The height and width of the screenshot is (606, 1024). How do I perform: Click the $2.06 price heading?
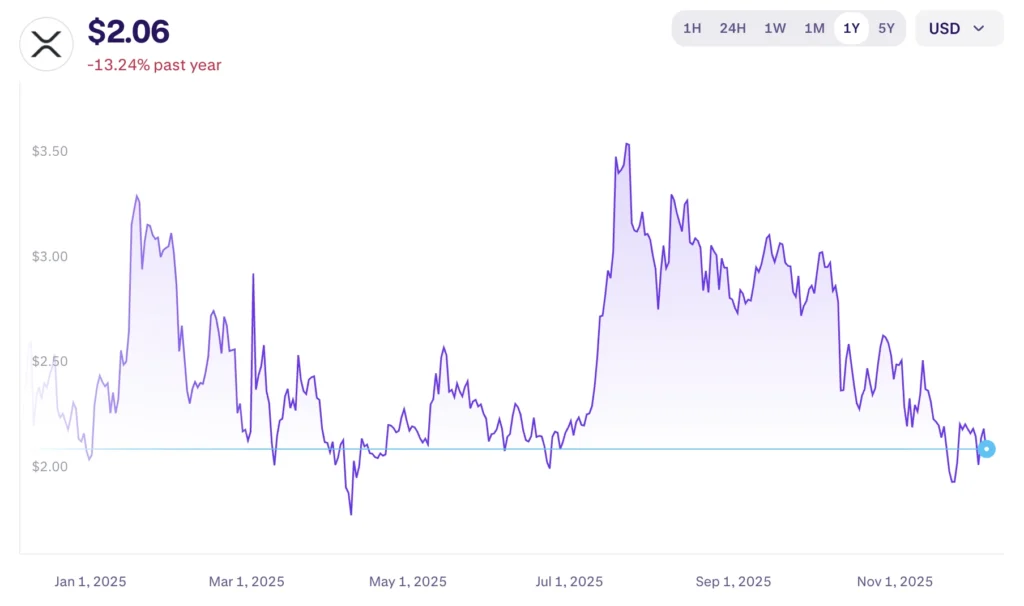tap(128, 31)
